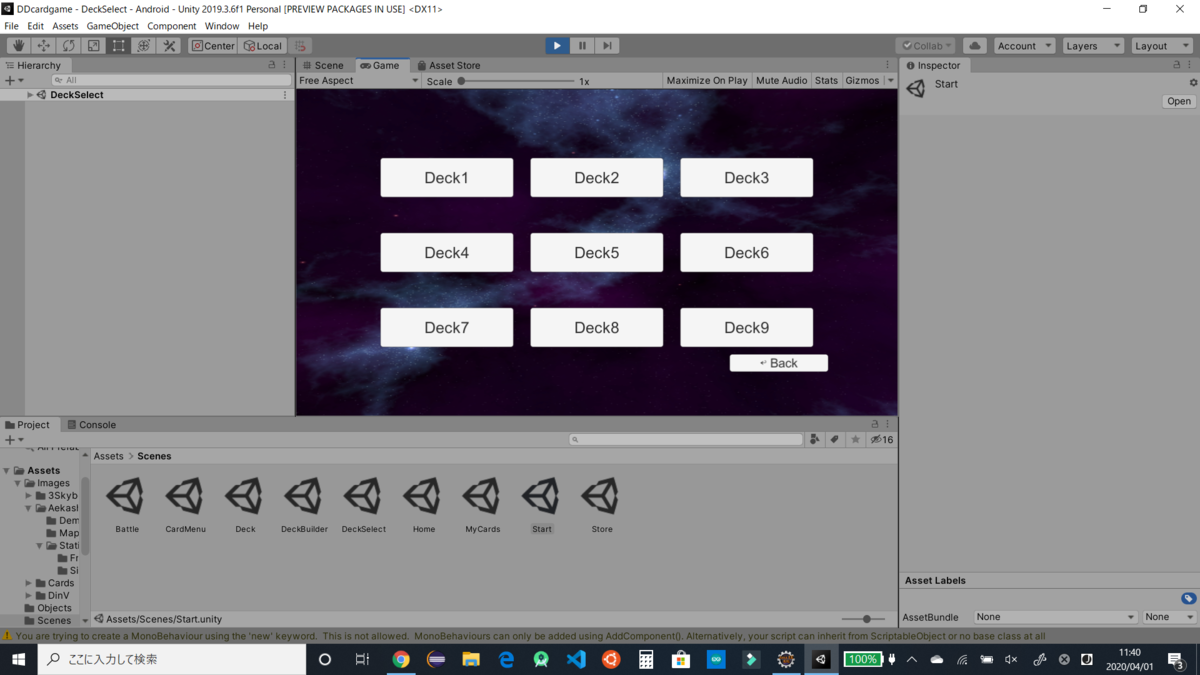Open Chrome from taskbar
Viewport: 1200px width, 675px height.
(x=401, y=660)
